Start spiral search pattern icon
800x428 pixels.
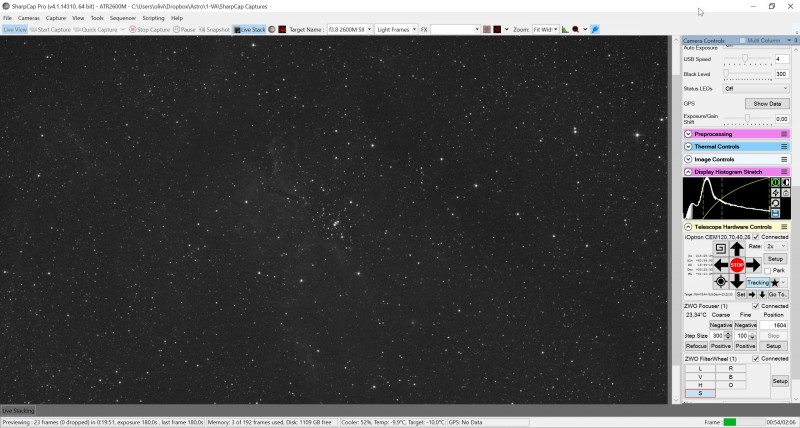[x=720, y=248]
